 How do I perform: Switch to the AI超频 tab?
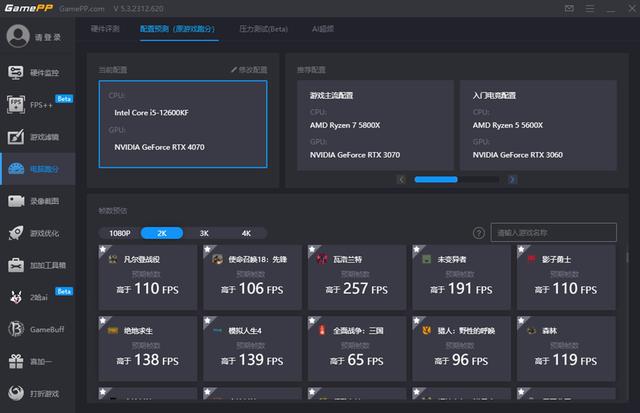(x=322, y=29)
